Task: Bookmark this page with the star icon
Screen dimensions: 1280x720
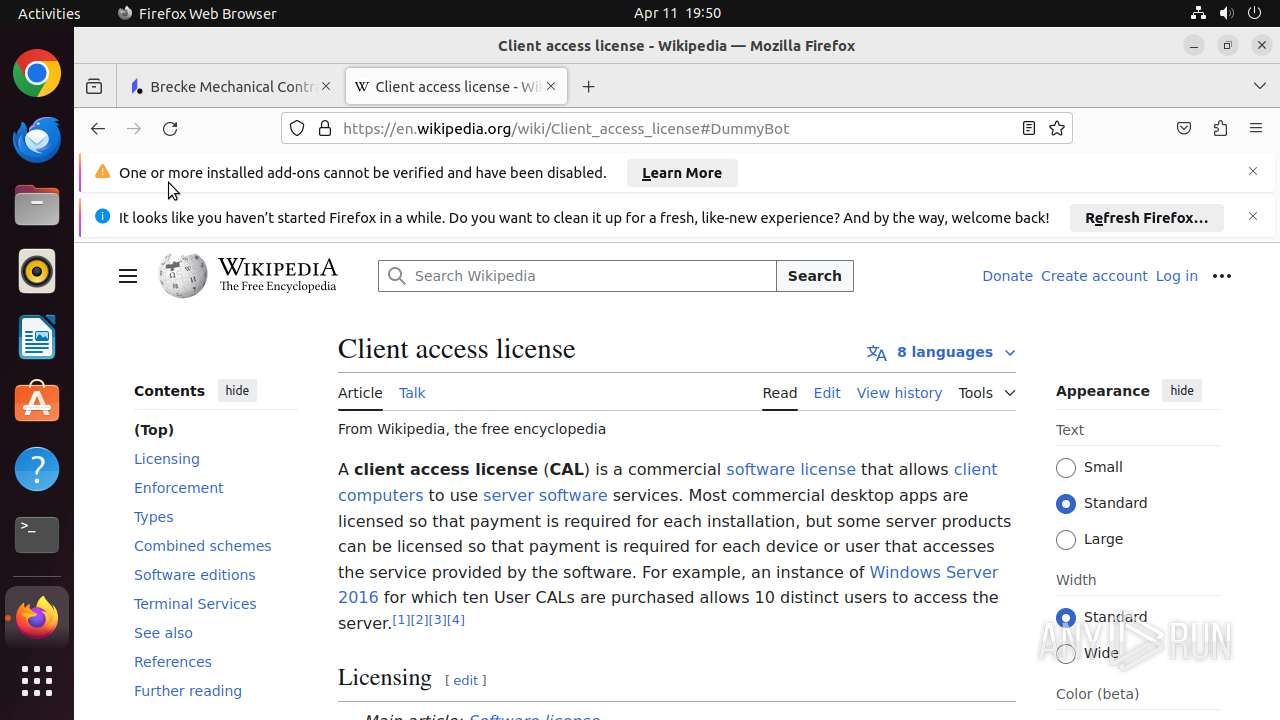Action: pyautogui.click(x=1057, y=128)
